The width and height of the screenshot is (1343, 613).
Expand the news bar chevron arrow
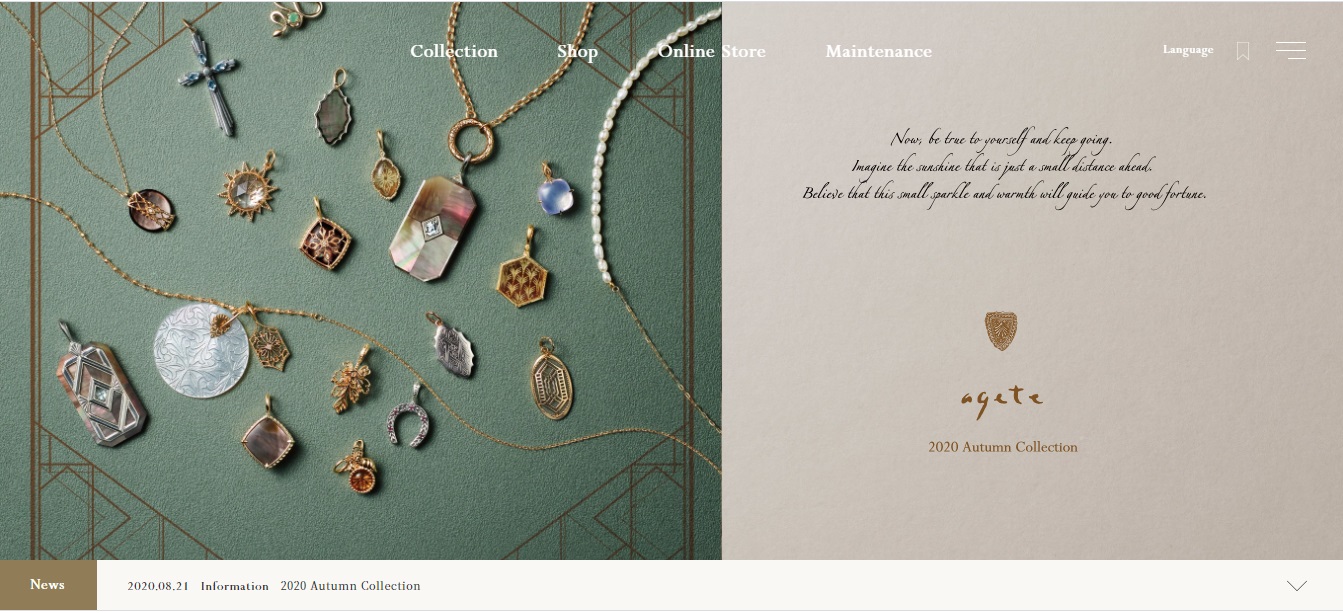(1297, 586)
